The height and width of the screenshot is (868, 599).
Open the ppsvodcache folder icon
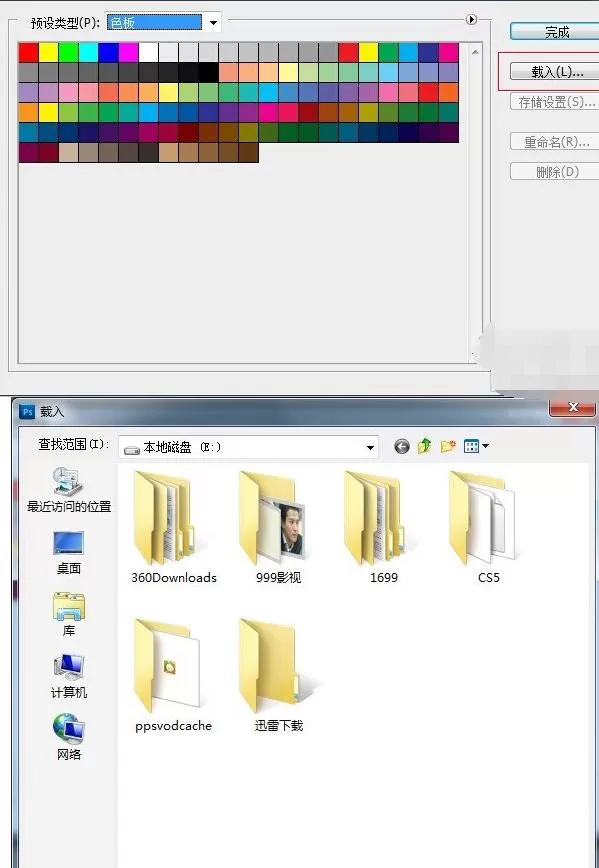[x=167, y=665]
